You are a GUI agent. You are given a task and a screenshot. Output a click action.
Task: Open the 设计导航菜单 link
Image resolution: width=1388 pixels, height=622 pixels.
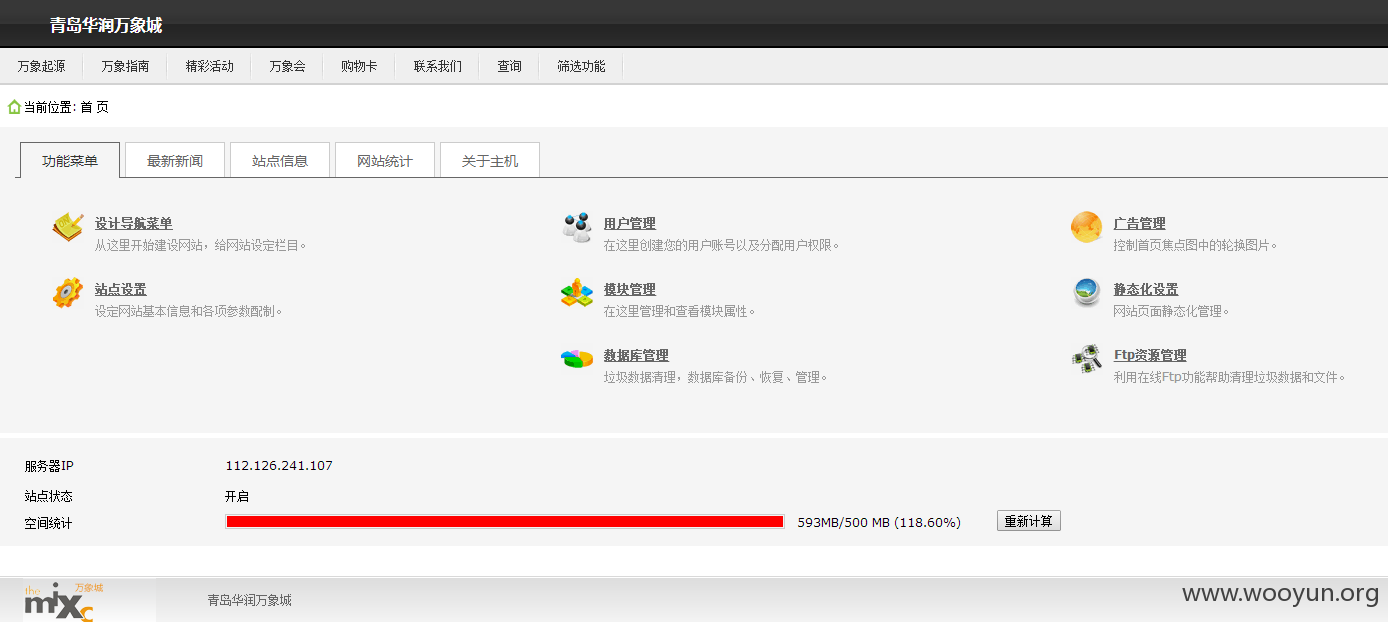[x=134, y=224]
